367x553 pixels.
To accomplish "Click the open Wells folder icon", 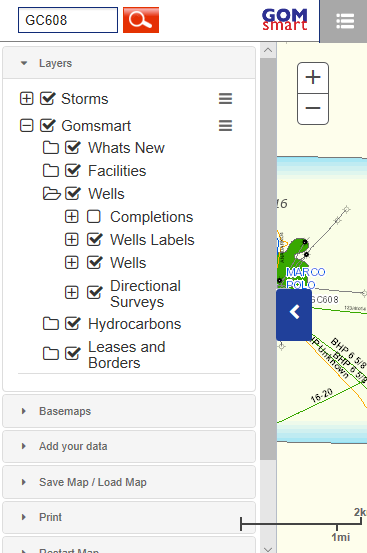I will [51, 194].
